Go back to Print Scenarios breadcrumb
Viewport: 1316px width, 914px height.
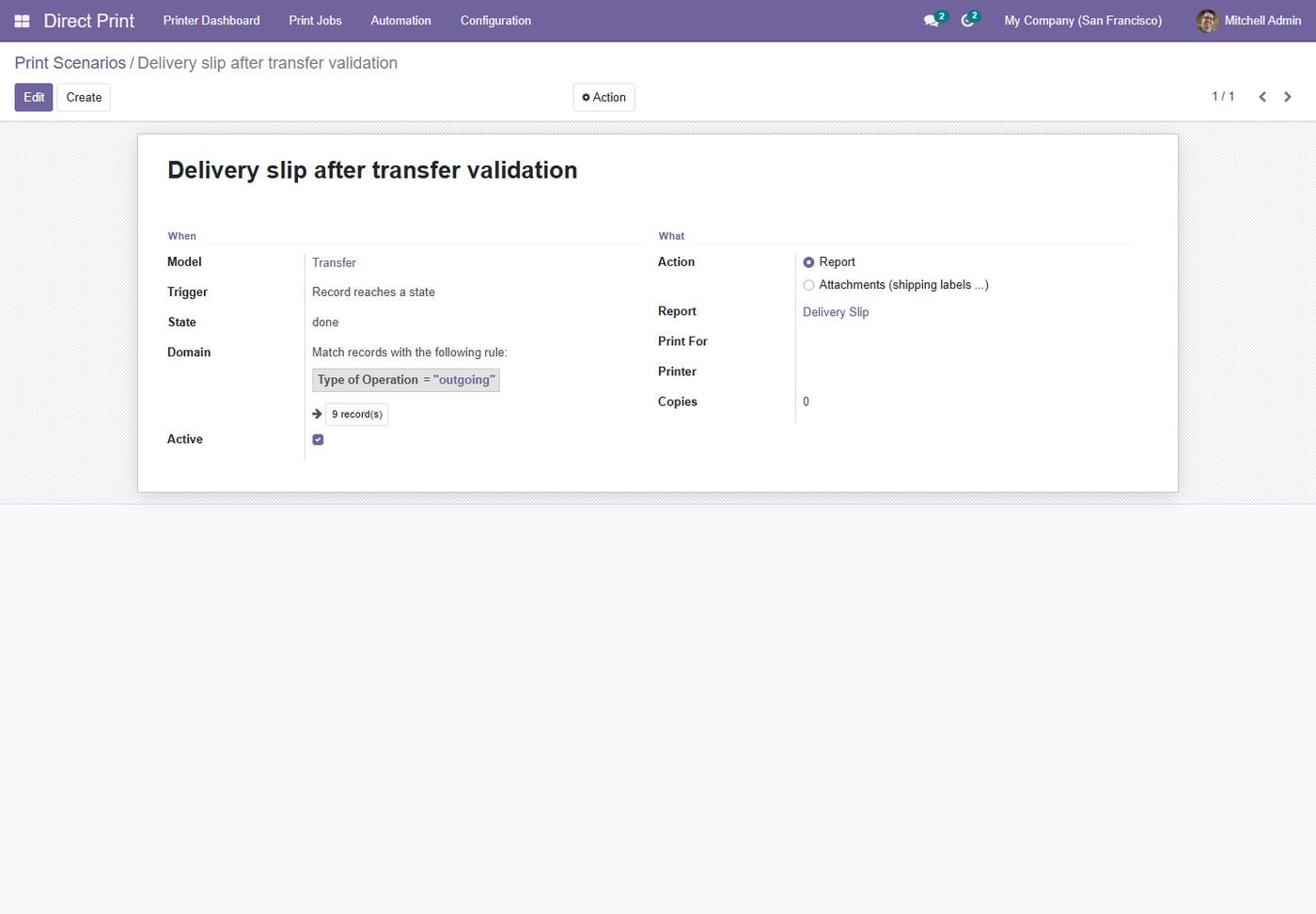tap(70, 63)
